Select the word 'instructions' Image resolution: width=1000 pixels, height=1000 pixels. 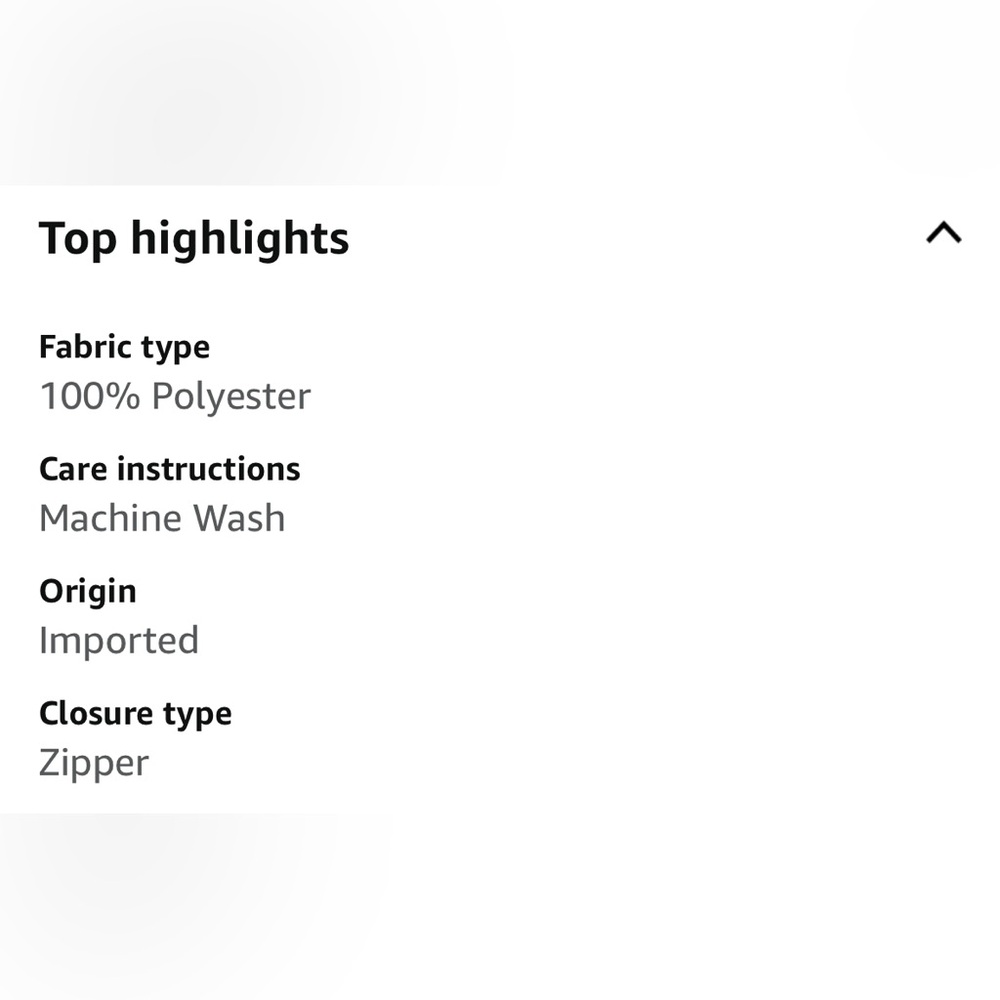click(209, 469)
